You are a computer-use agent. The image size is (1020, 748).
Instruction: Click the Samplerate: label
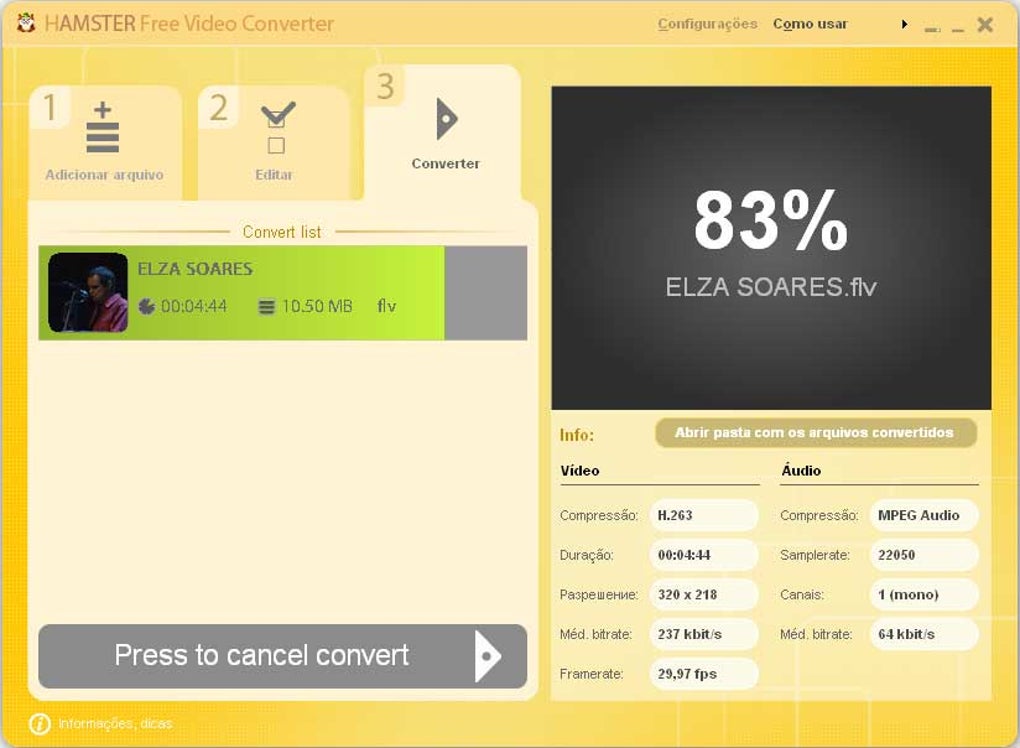click(x=814, y=555)
